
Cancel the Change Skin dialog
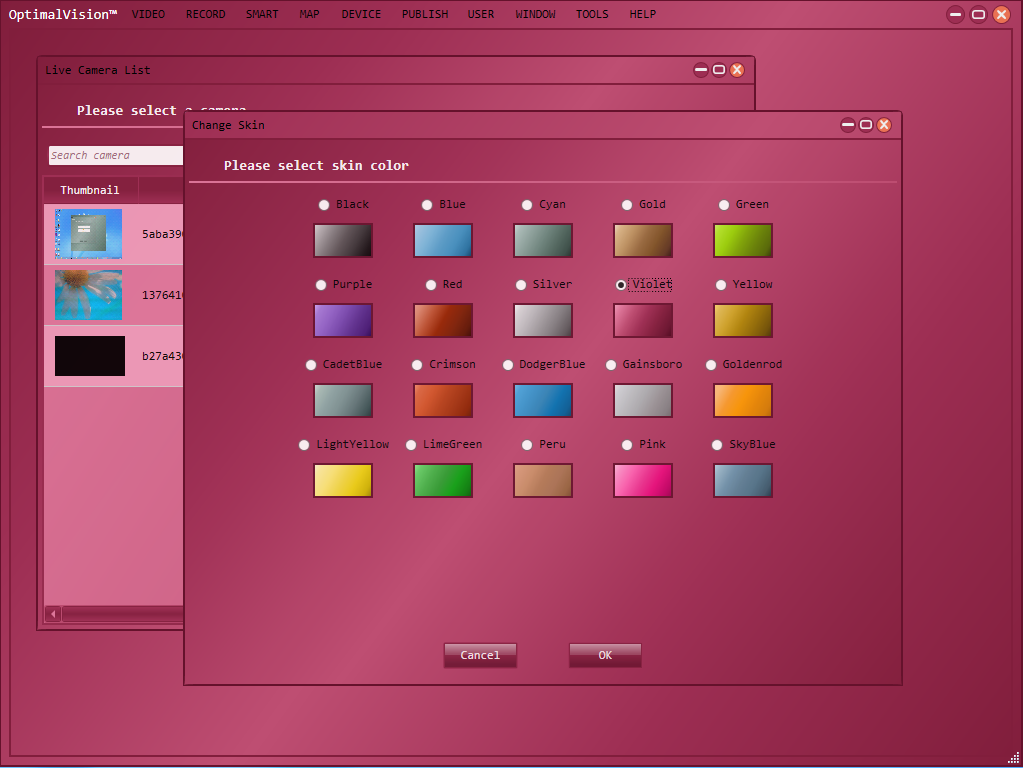(480, 655)
